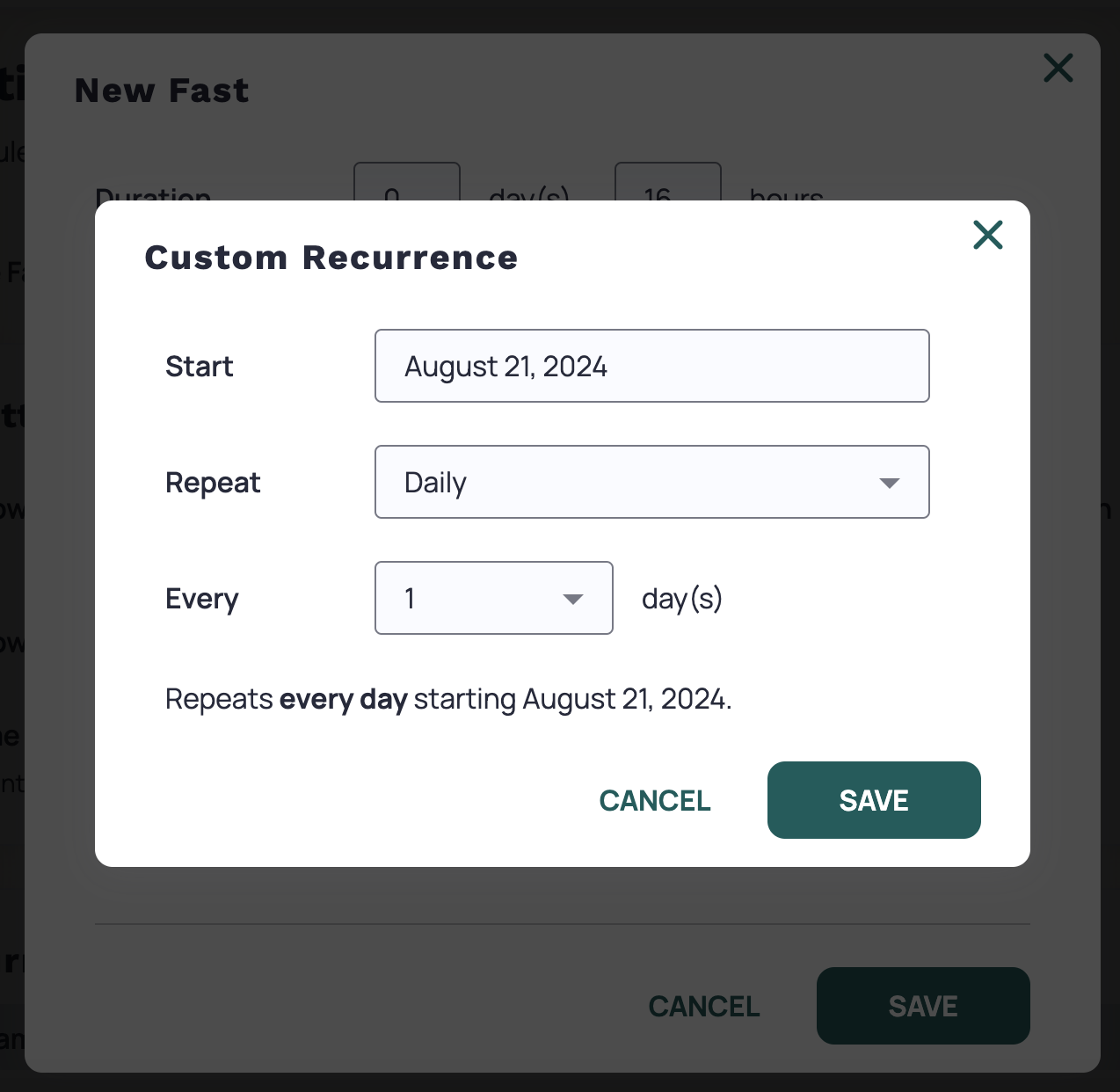
Task: Click the recurrence summary text
Action: [x=447, y=698]
